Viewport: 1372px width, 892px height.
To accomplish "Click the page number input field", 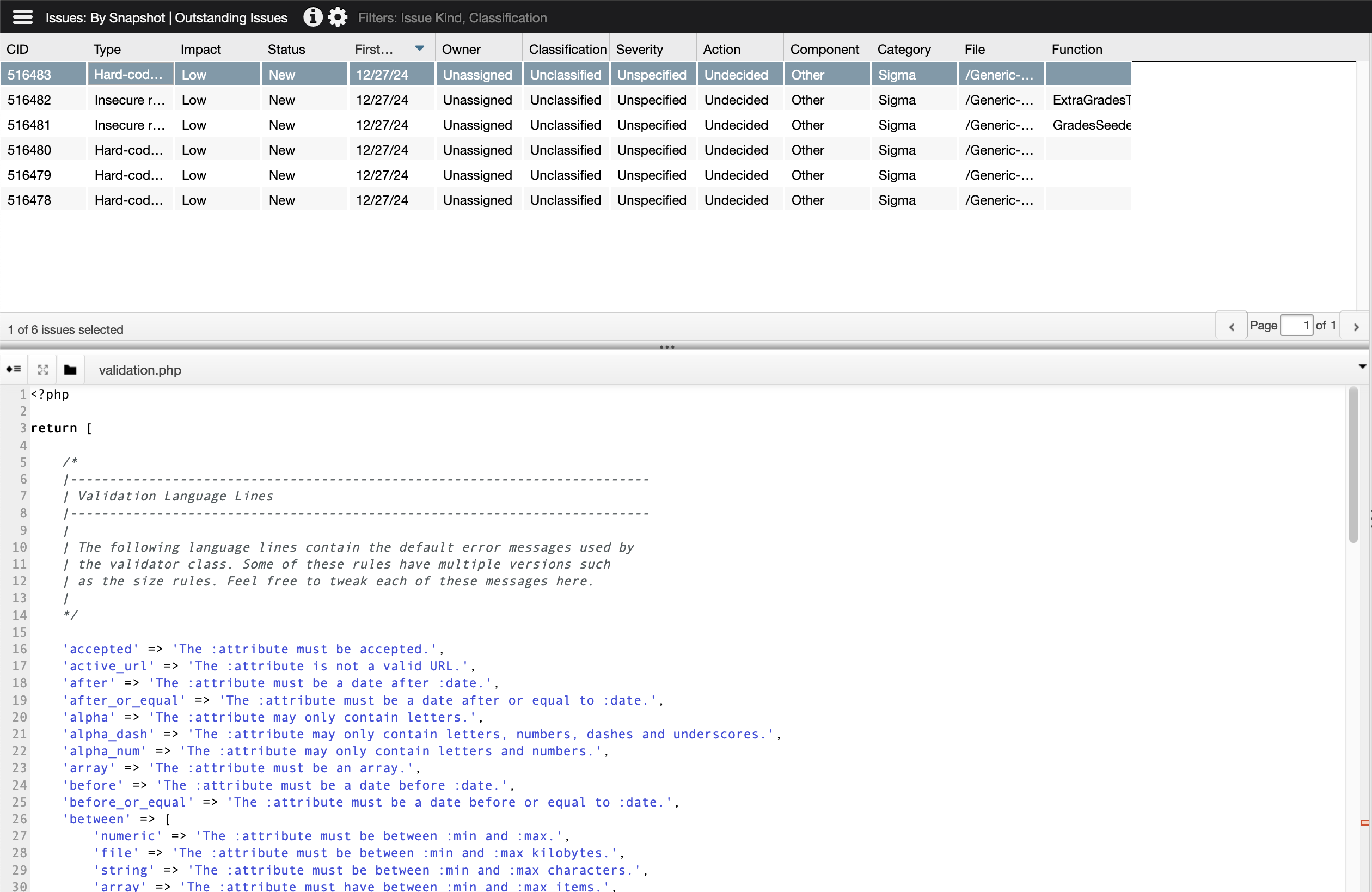I will point(1296,325).
